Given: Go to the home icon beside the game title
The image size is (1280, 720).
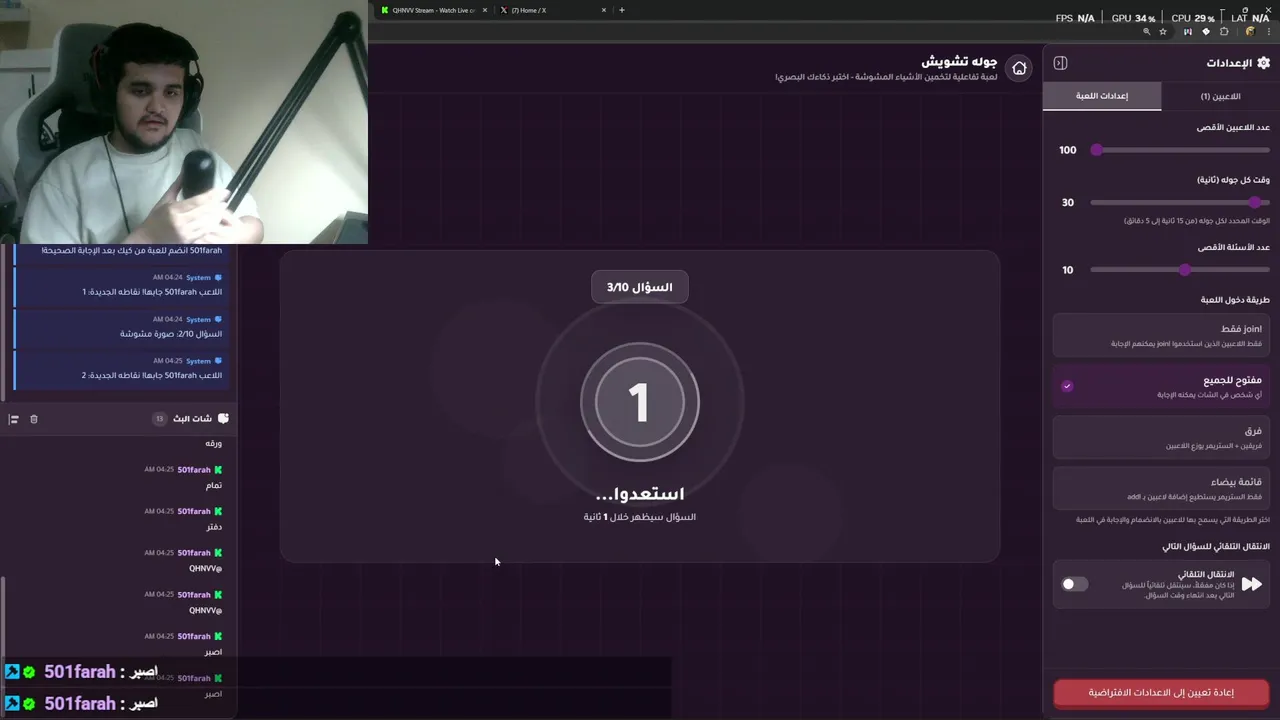Looking at the screenshot, I should (x=1019, y=68).
